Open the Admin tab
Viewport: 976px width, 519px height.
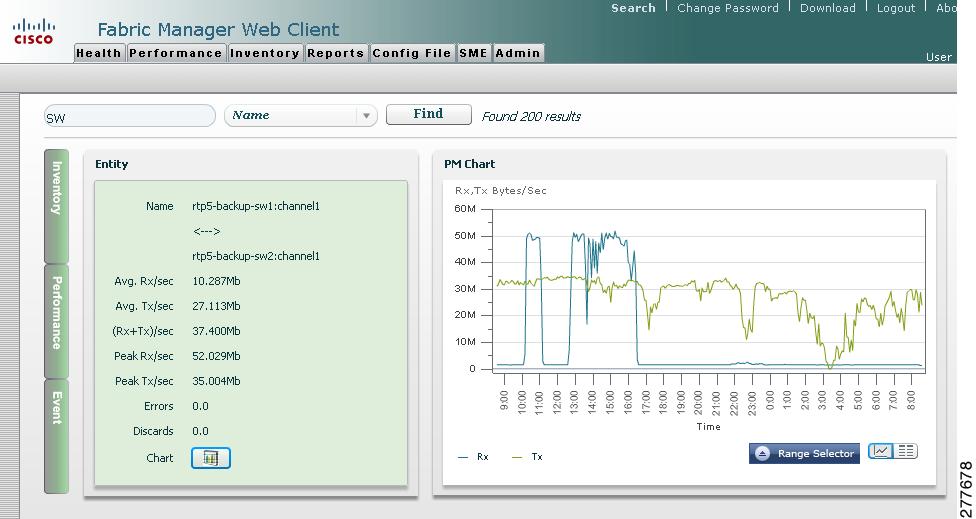[518, 54]
